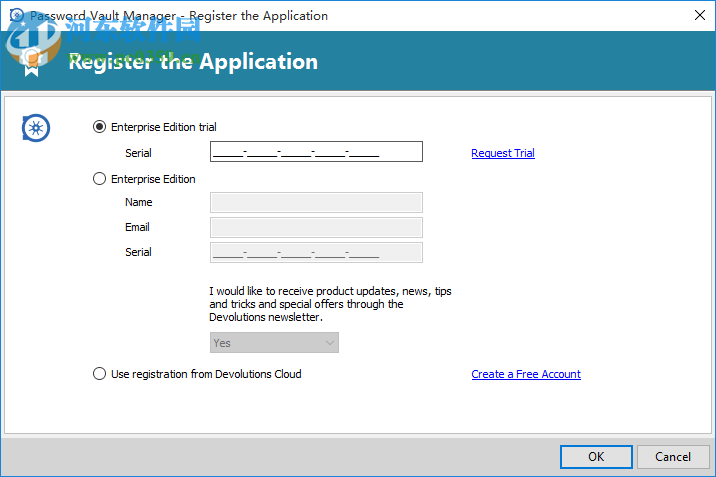Click the Name label
The width and height of the screenshot is (716, 477).
point(139,202)
